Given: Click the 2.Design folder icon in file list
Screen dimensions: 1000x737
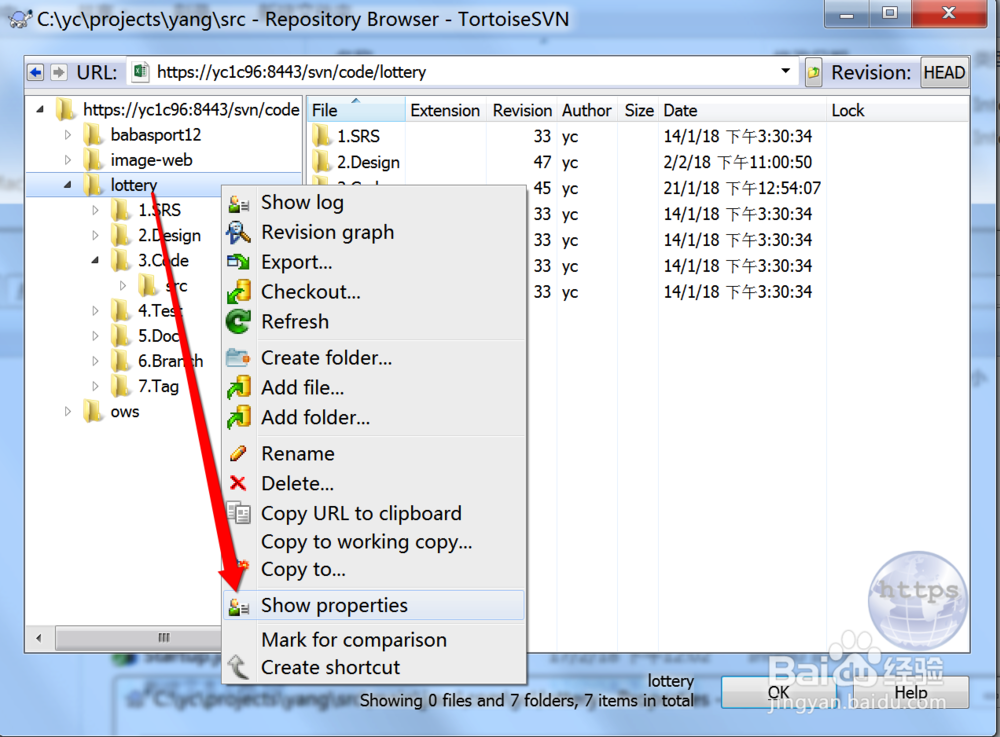Looking at the screenshot, I should point(321,162).
